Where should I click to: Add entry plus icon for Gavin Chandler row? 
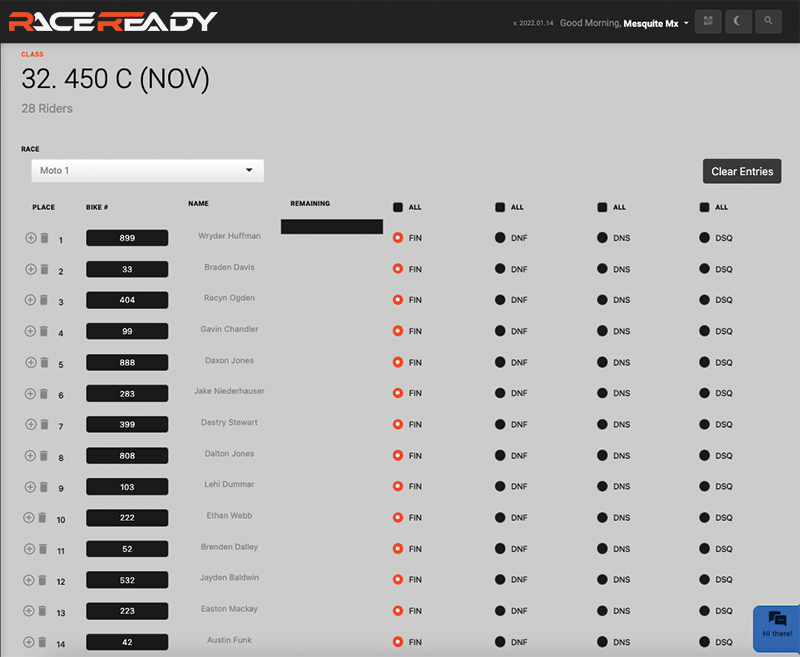tap(30, 331)
